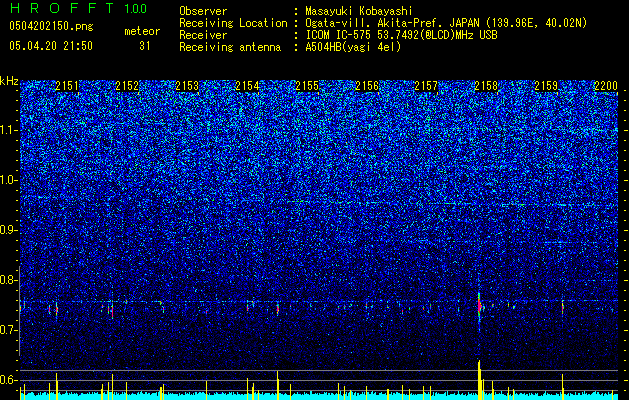Click the yellow power spike below 2154:30

coord(278,384)
